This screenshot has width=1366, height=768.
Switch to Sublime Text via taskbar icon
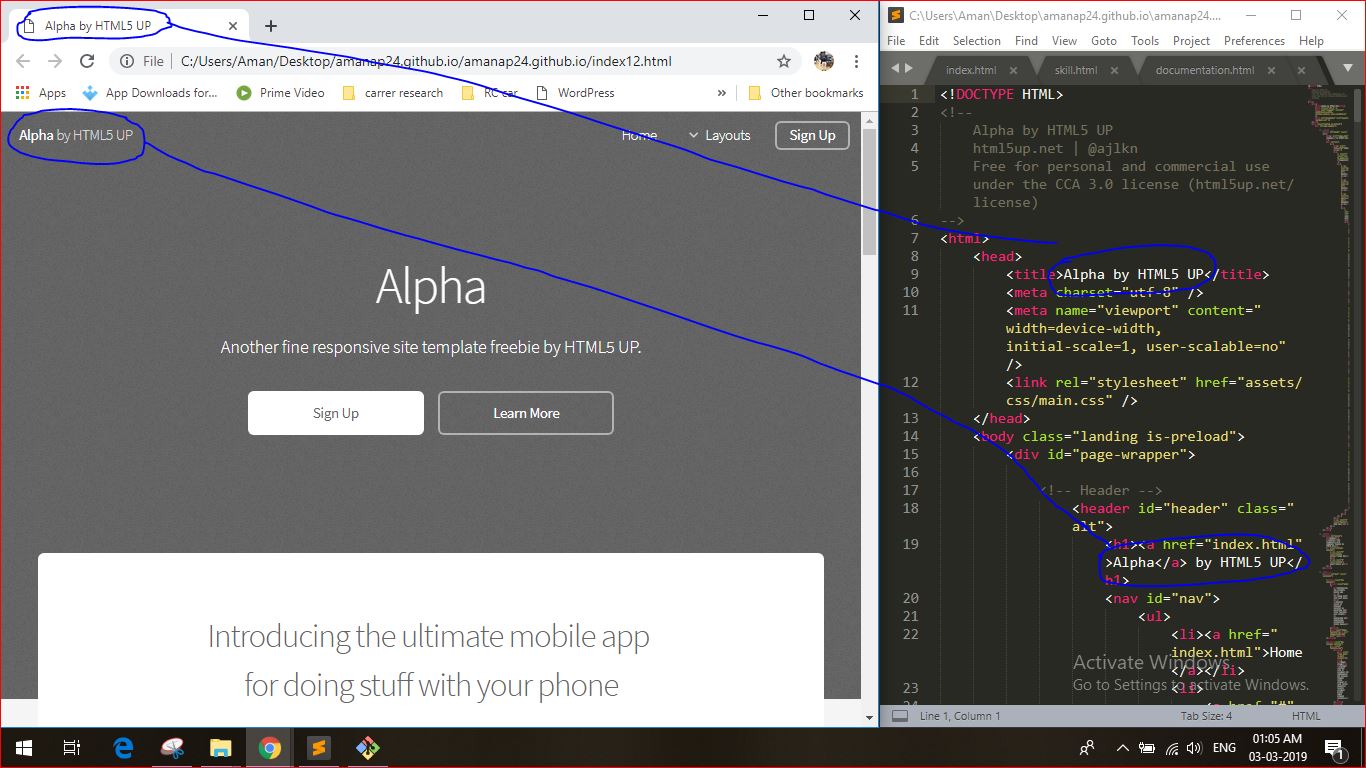click(x=318, y=748)
